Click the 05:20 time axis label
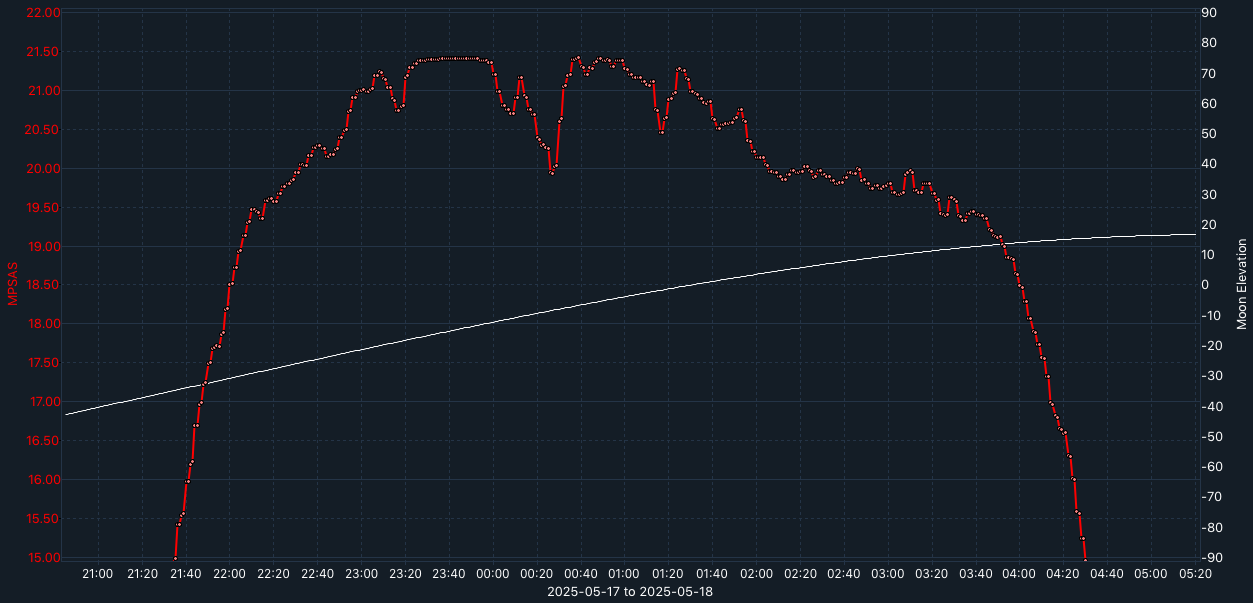 (1195, 574)
